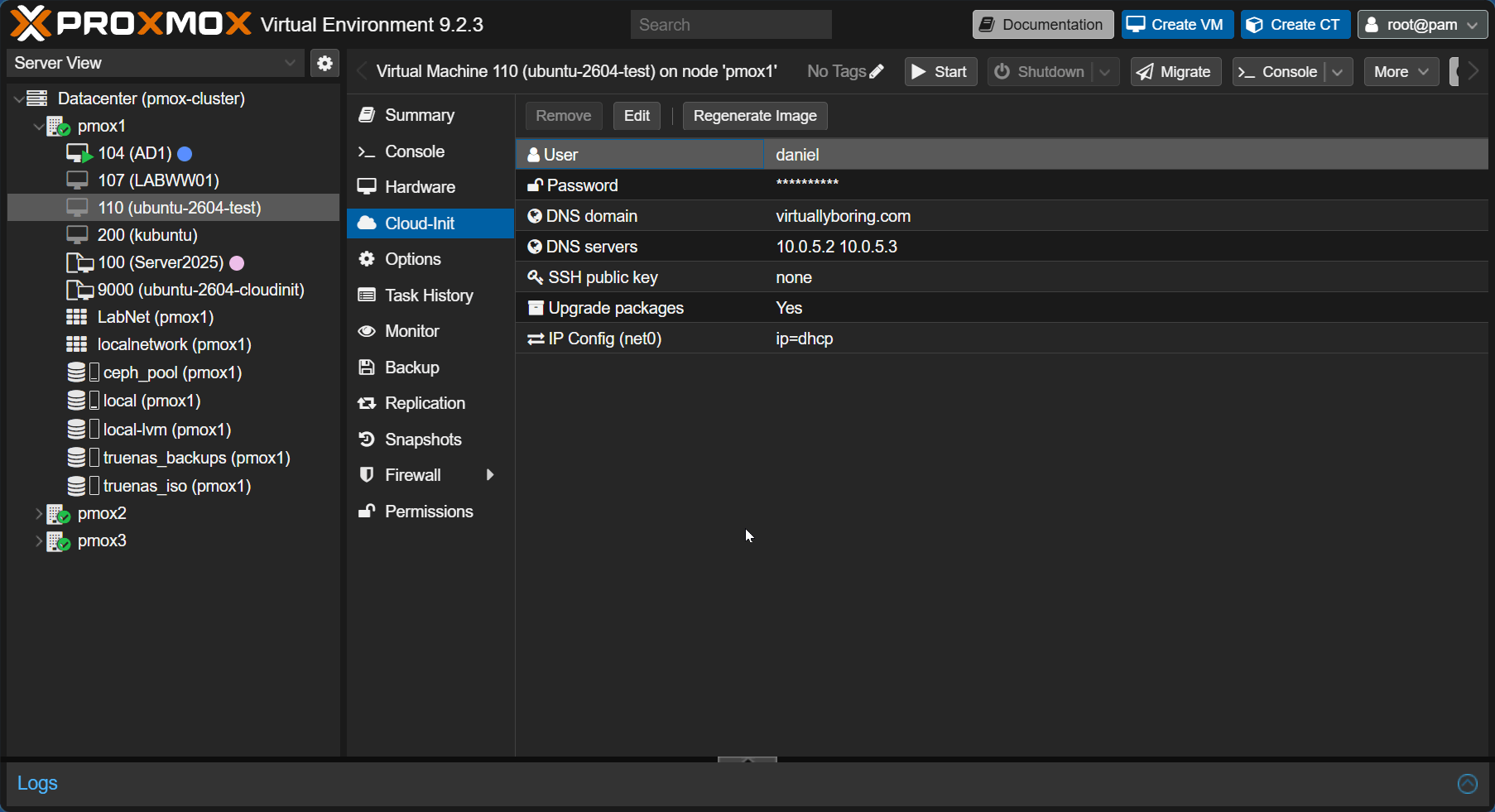Select VM 200 (kubuntu)
This screenshot has height=812, width=1495.
pyautogui.click(x=147, y=235)
